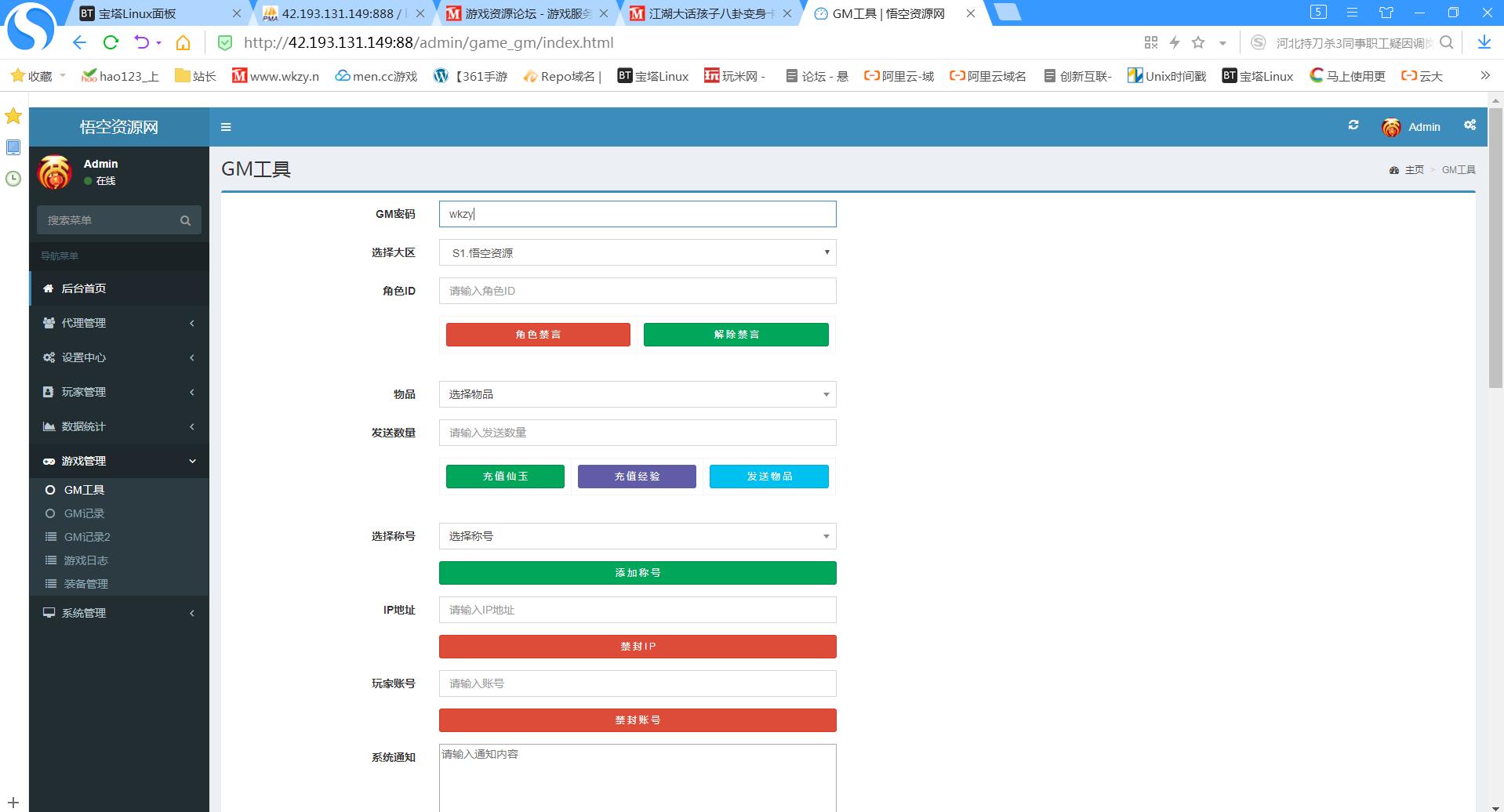Click the browser reload icon
This screenshot has height=812, width=1504.
tap(111, 42)
